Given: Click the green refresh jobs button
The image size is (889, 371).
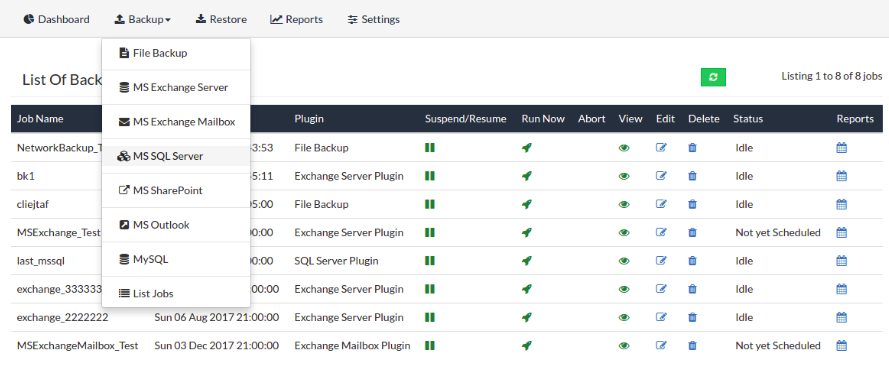Looking at the screenshot, I should click(713, 77).
